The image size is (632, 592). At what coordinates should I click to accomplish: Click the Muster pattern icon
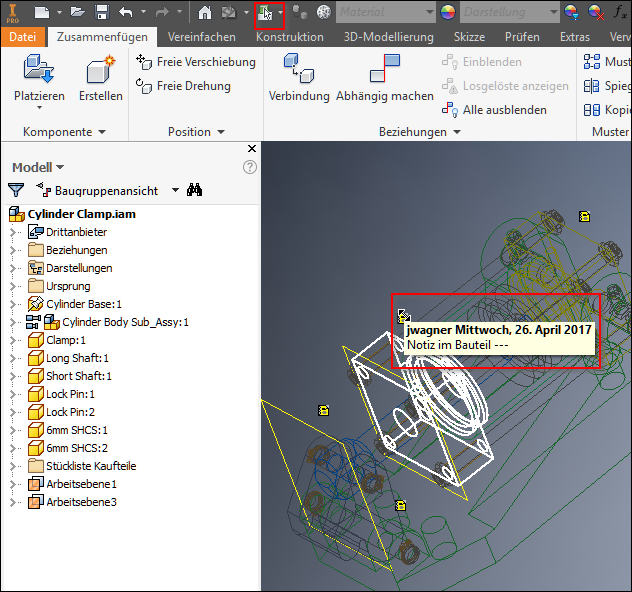[x=592, y=62]
